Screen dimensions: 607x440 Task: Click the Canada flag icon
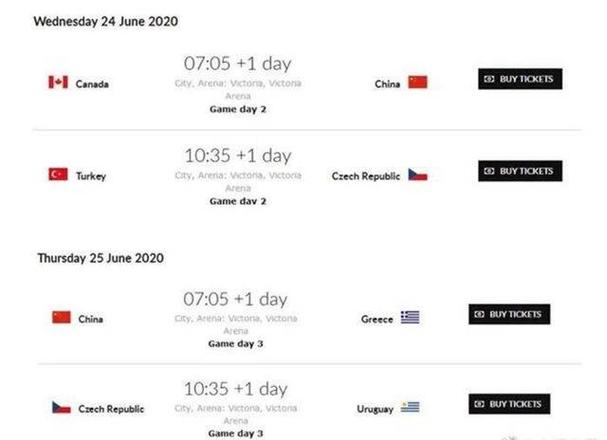pyautogui.click(x=58, y=83)
